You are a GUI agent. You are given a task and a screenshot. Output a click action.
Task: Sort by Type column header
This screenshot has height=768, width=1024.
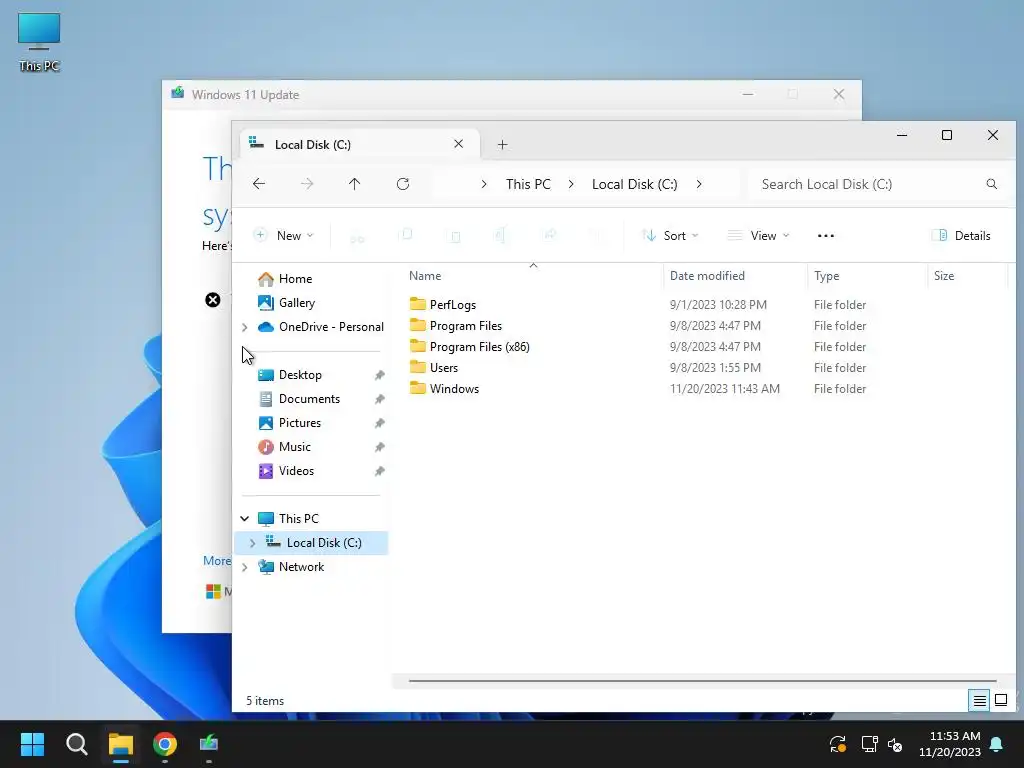867,276
